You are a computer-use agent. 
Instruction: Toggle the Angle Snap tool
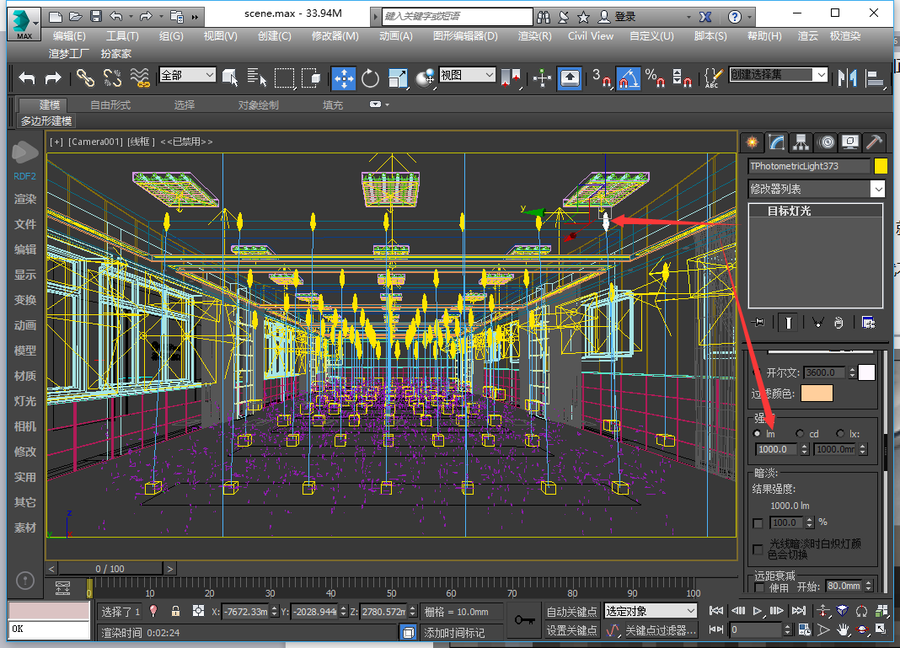point(629,78)
